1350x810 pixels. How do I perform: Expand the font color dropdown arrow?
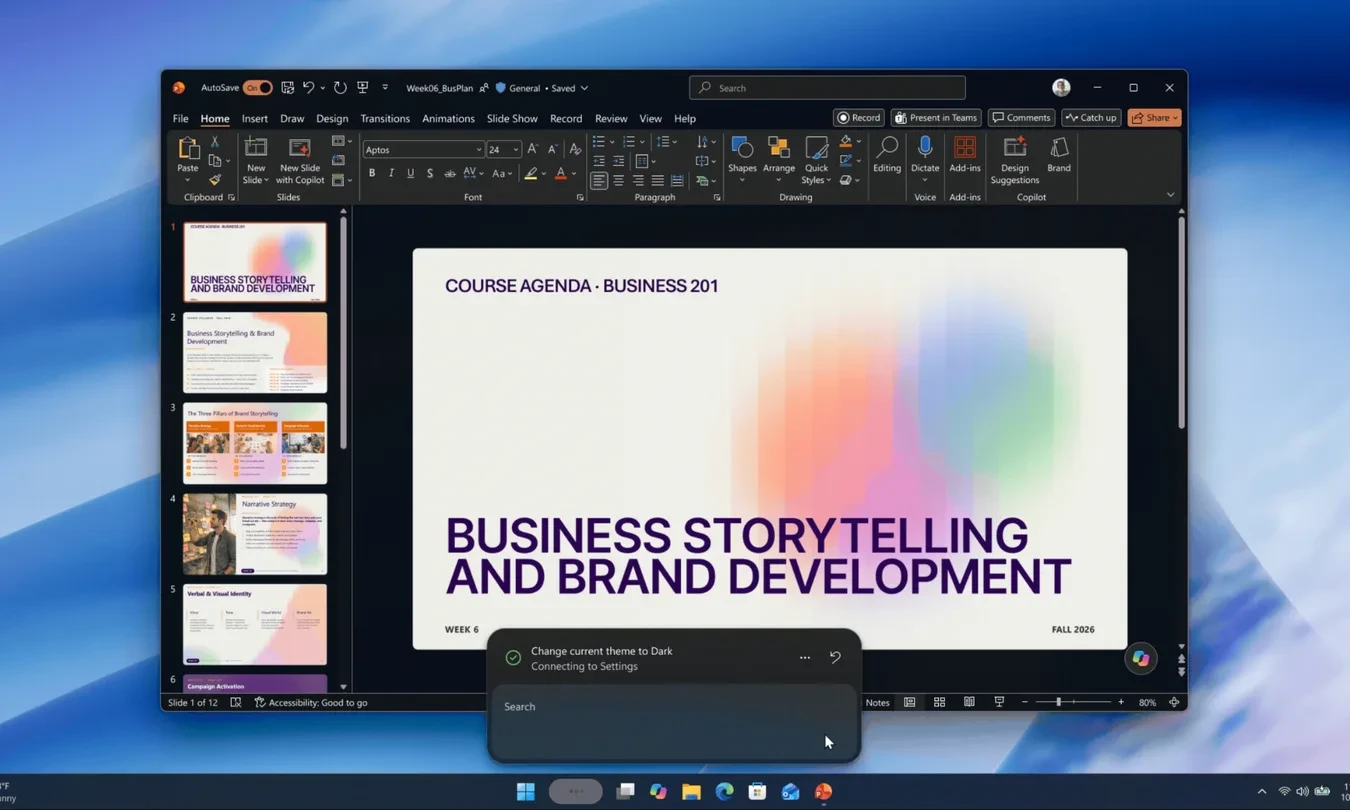574,174
